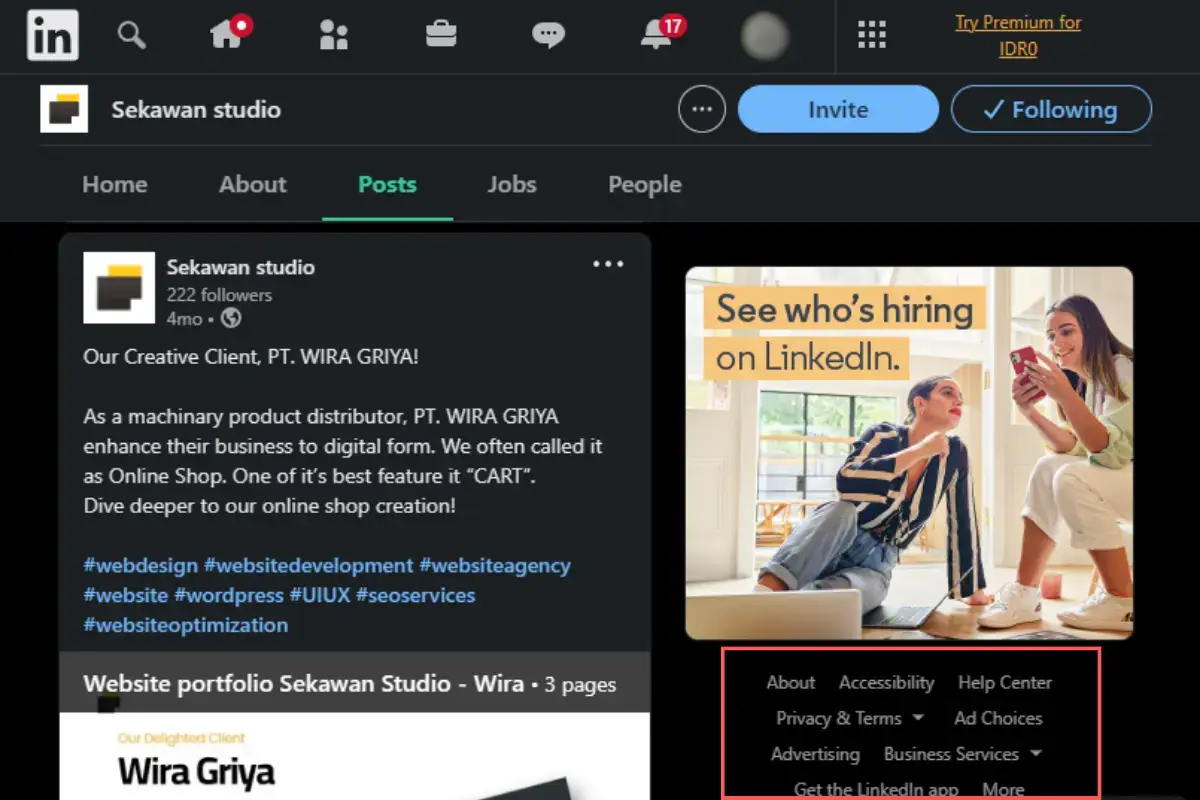Toggle the Following button

(1051, 109)
